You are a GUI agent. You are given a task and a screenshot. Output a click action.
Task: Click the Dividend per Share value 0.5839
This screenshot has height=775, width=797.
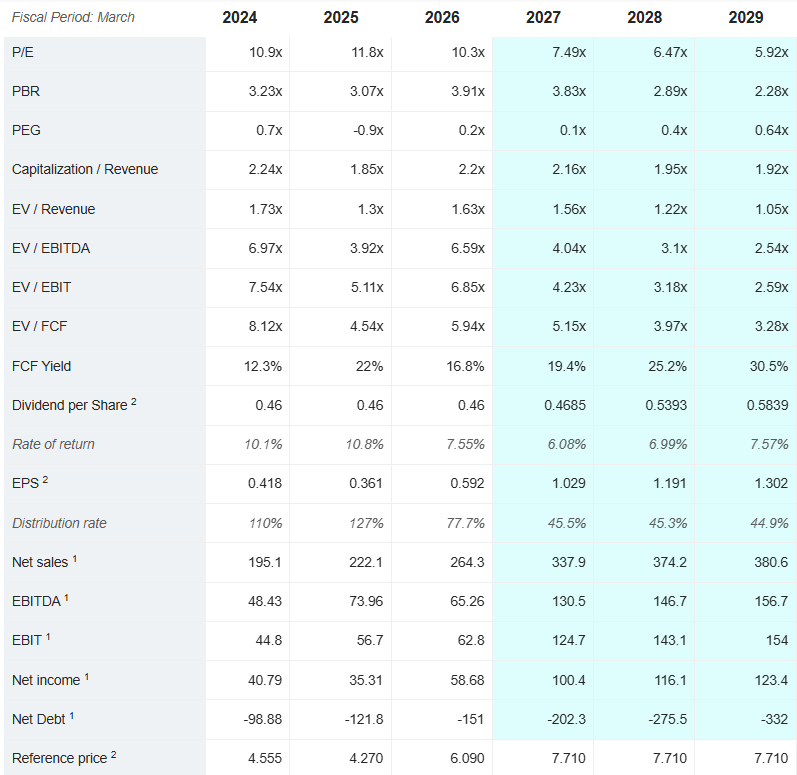(x=767, y=406)
